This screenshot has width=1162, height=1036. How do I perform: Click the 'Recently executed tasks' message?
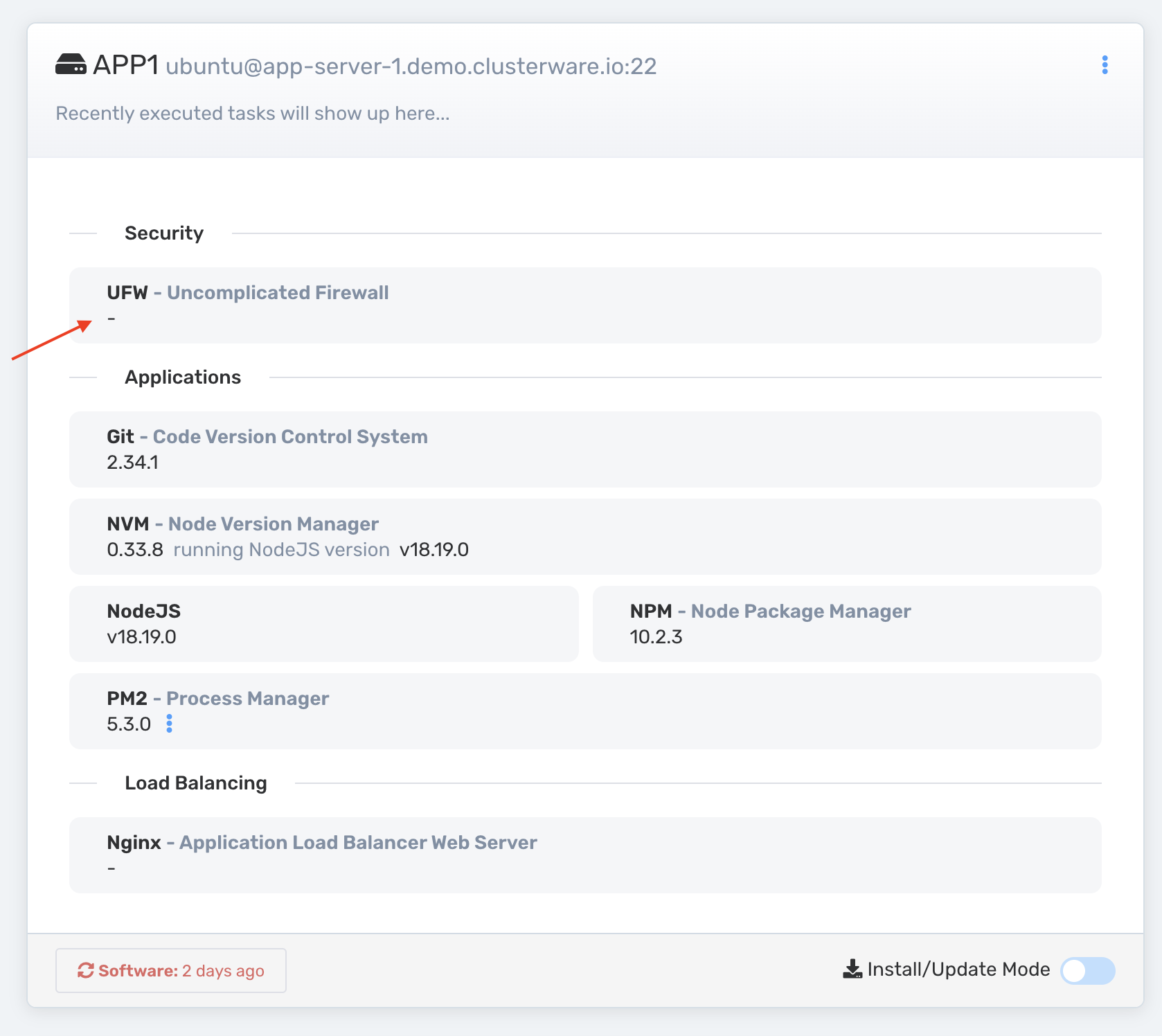click(253, 113)
